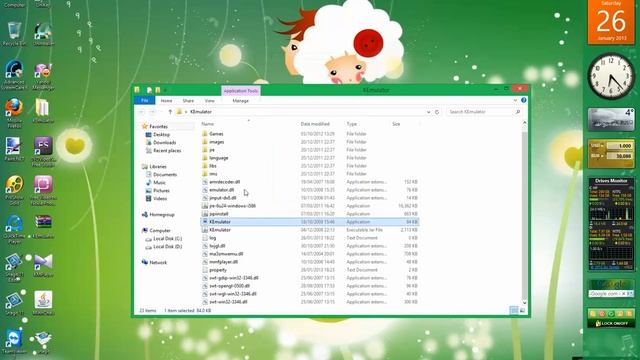Image resolution: width=640 pixels, height=360 pixels.
Task: Click the Drives Monitor gadget
Action: pyautogui.click(x=611, y=224)
